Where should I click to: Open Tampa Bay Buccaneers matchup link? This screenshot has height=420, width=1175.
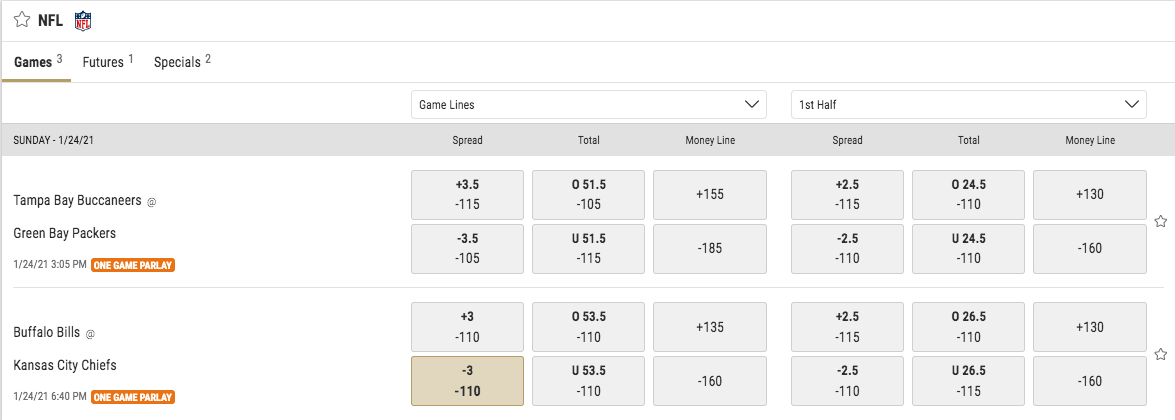click(78, 201)
